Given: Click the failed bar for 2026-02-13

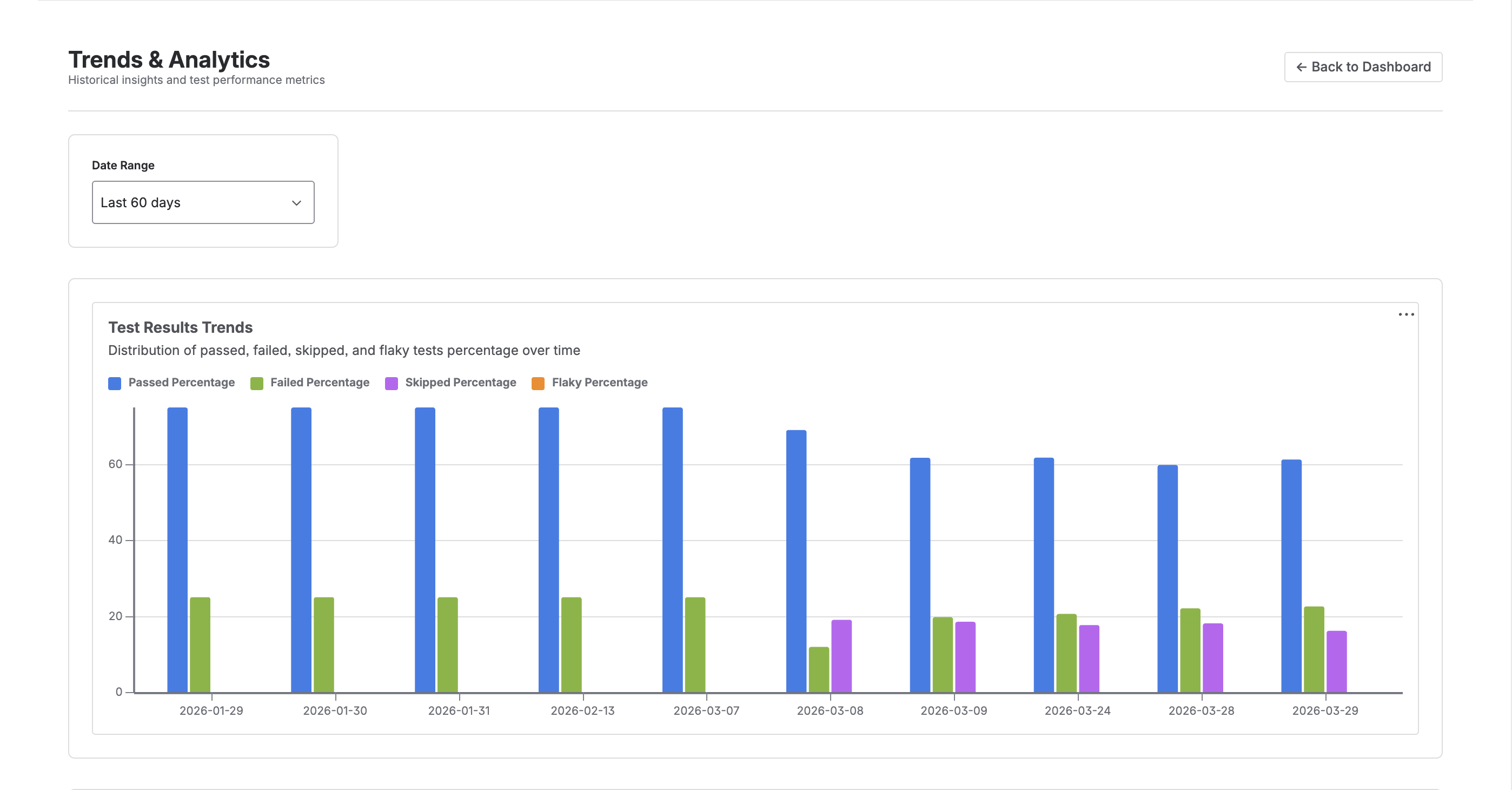Looking at the screenshot, I should click(571, 644).
